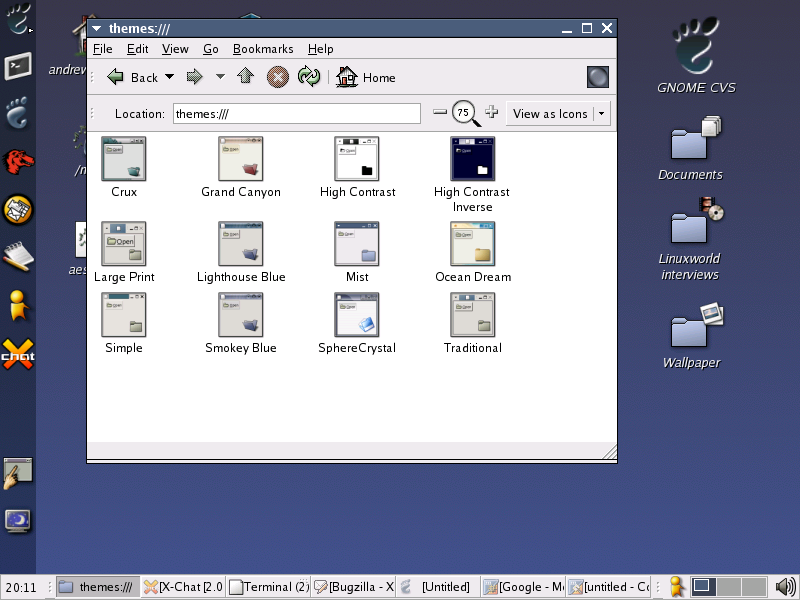Click the hand-and-window panel icon
Viewport: 800px width, 600px height.
pyautogui.click(x=18, y=473)
